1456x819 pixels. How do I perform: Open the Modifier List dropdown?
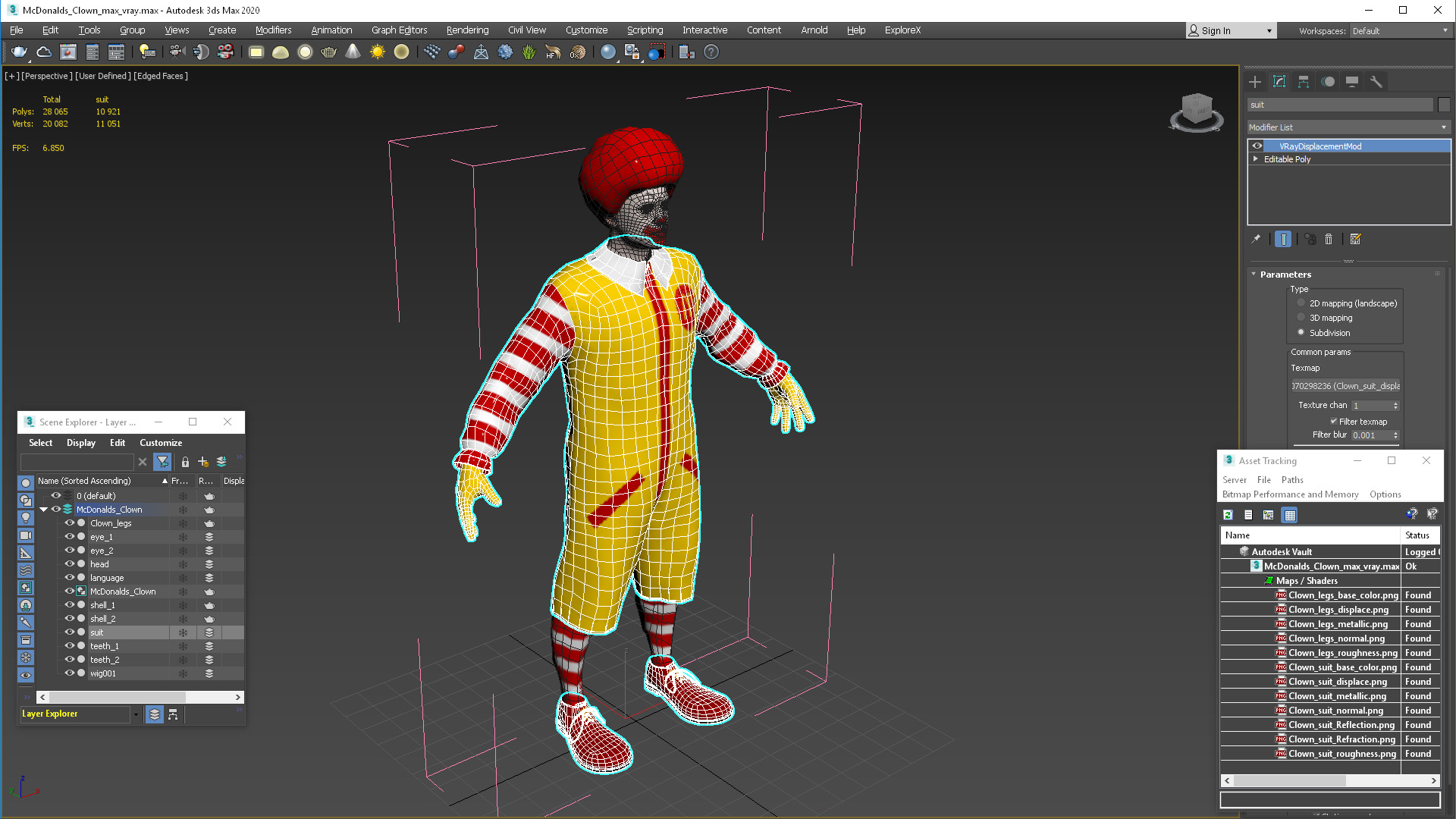pyautogui.click(x=1348, y=127)
